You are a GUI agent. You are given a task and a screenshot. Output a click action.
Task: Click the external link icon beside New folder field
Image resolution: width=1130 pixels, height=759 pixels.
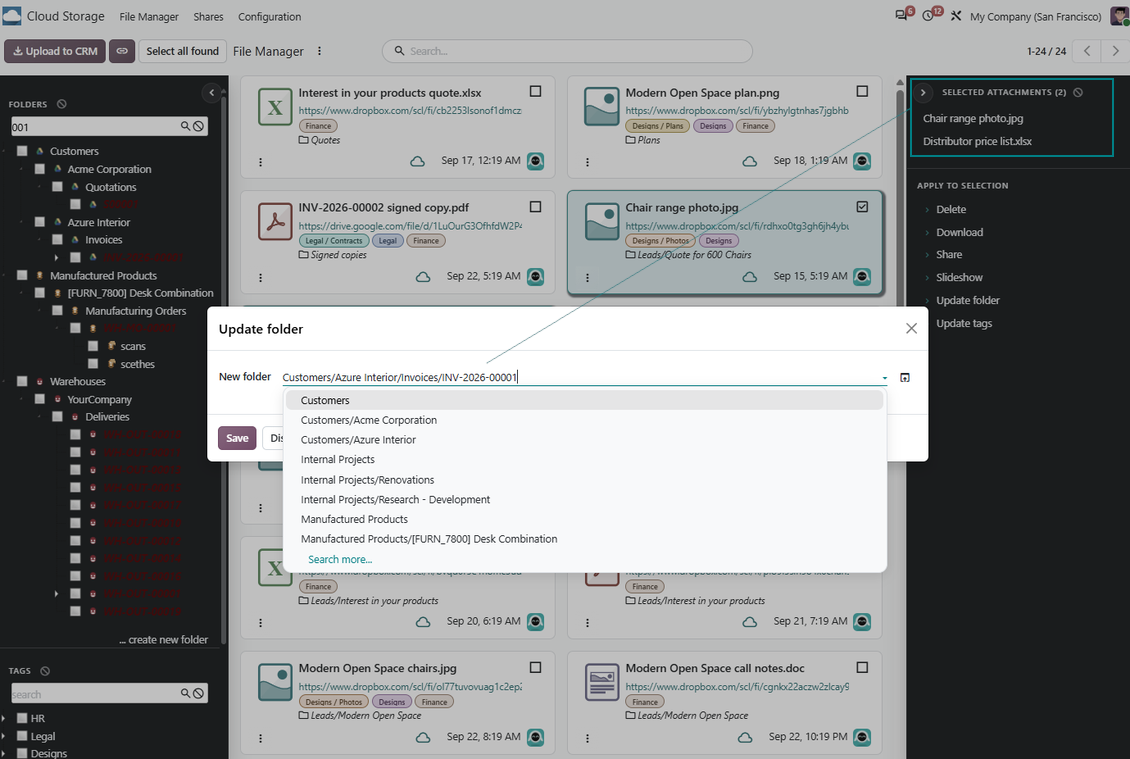pyautogui.click(x=905, y=377)
